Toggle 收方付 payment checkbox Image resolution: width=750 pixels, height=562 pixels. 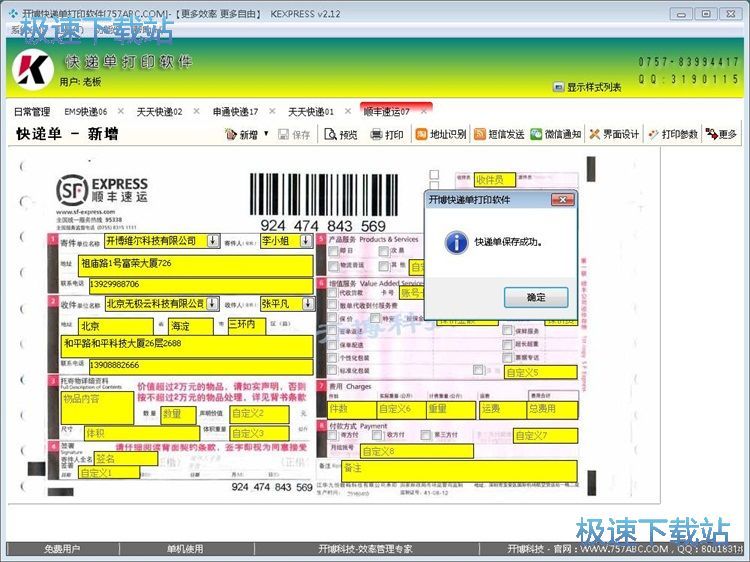[x=378, y=435]
